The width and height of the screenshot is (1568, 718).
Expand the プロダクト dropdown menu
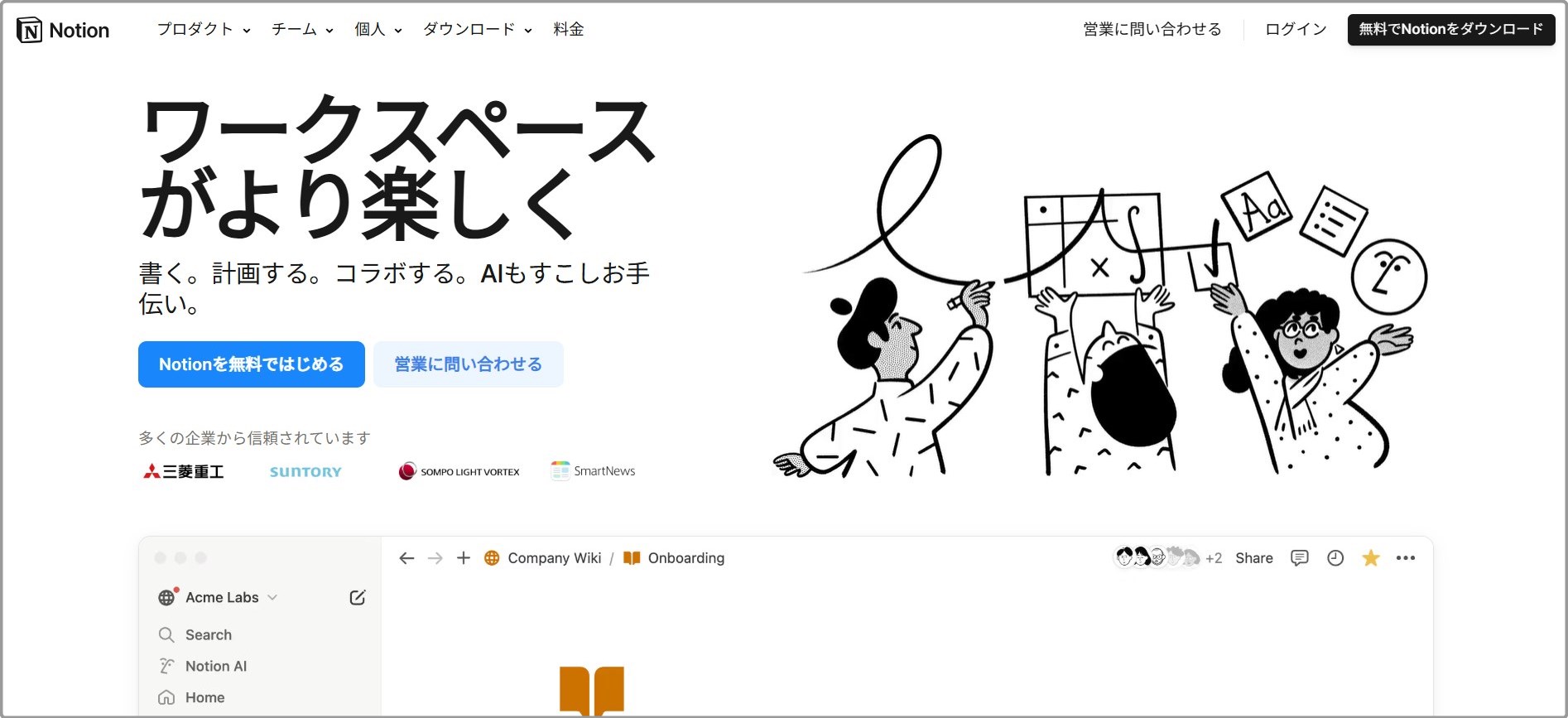click(204, 30)
